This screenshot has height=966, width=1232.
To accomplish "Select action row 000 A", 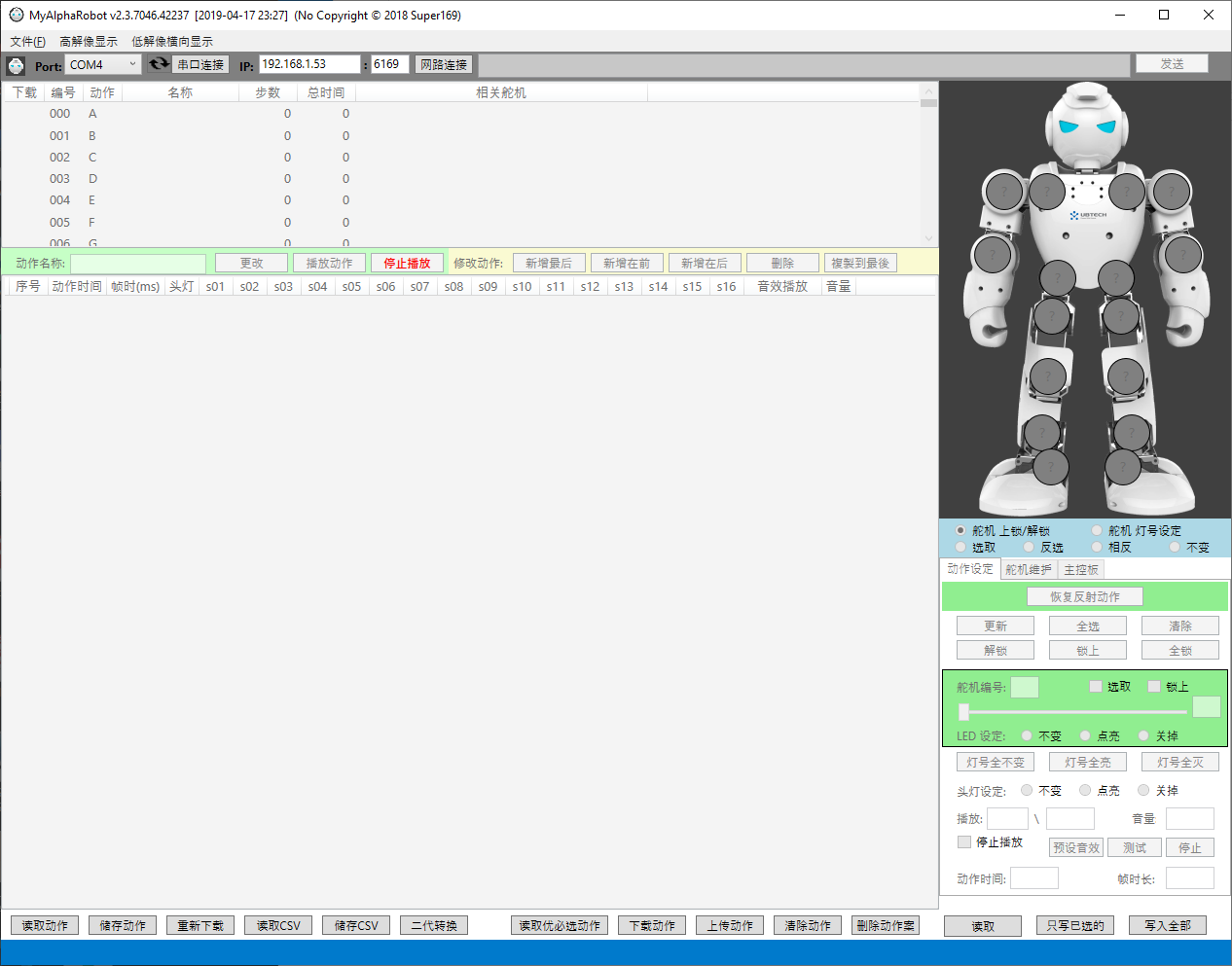I will tap(460, 114).
